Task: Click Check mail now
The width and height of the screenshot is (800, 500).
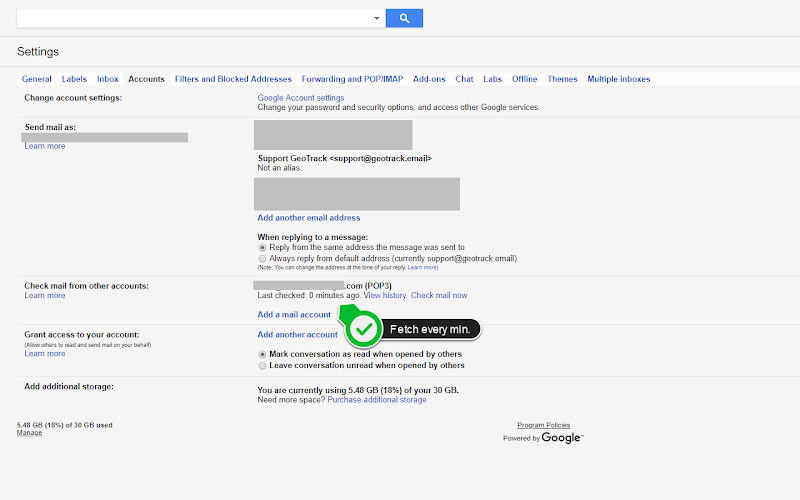Action: 439,295
